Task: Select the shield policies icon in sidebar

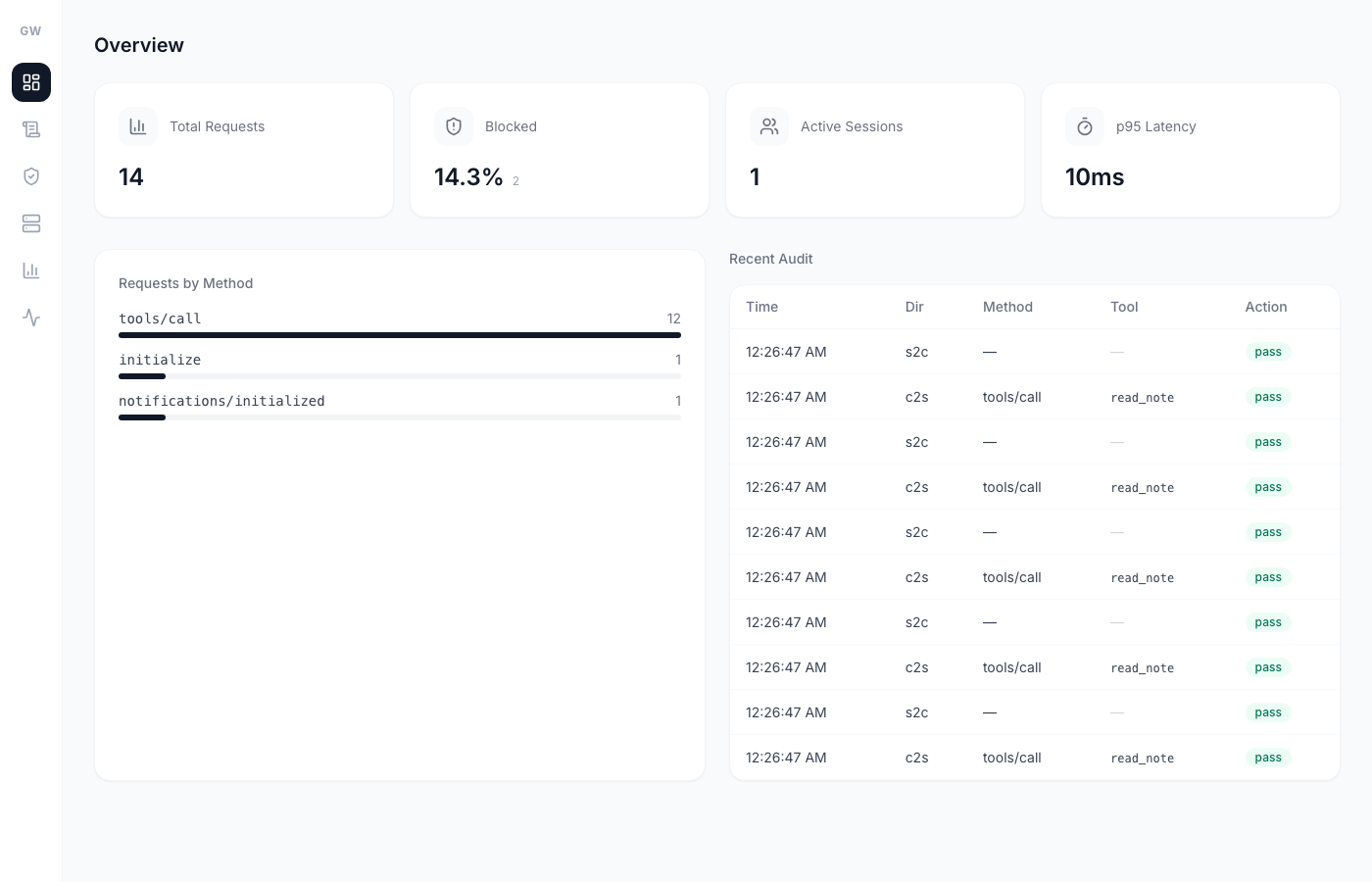Action: pos(31,176)
